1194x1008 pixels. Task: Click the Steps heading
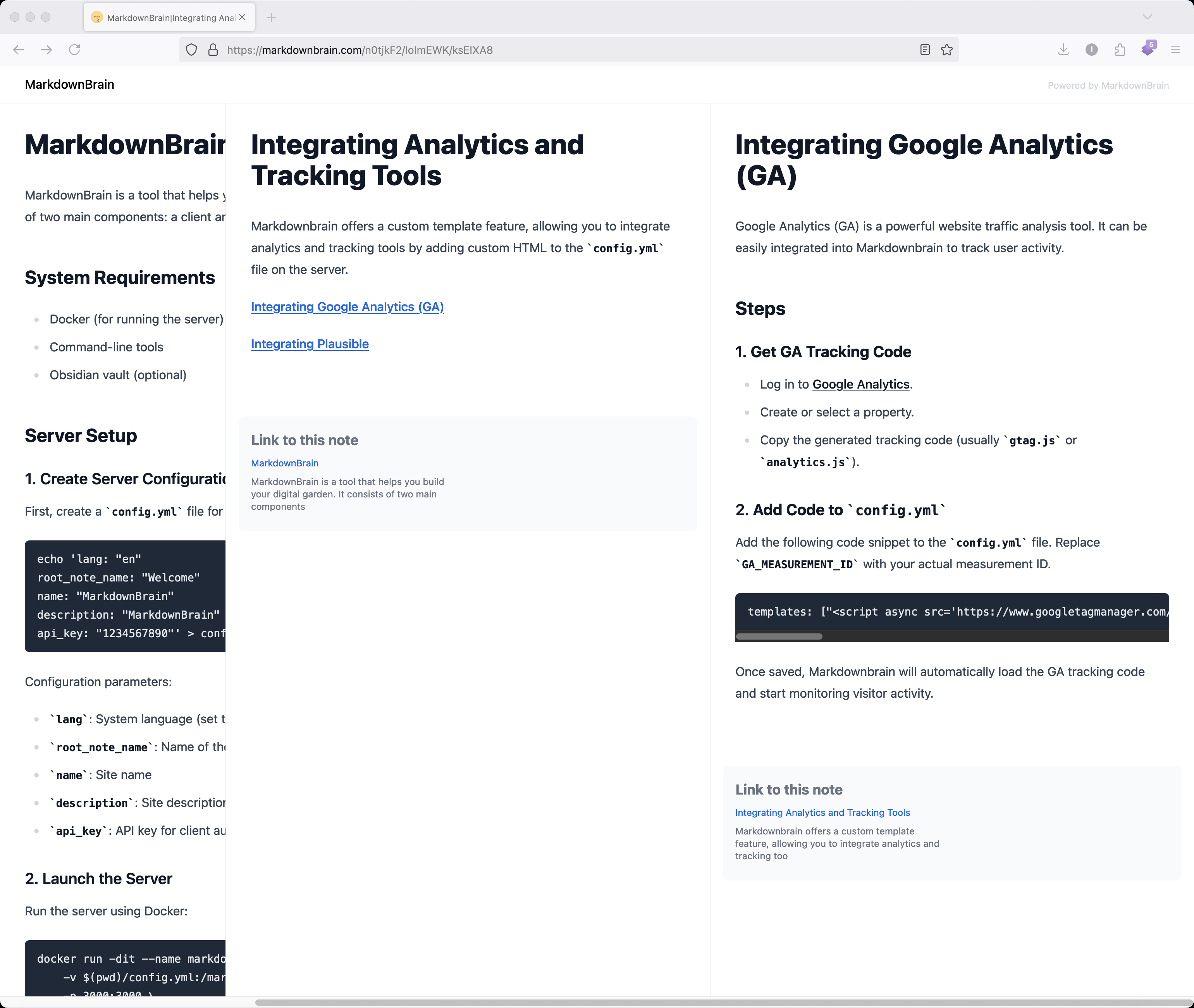(760, 309)
